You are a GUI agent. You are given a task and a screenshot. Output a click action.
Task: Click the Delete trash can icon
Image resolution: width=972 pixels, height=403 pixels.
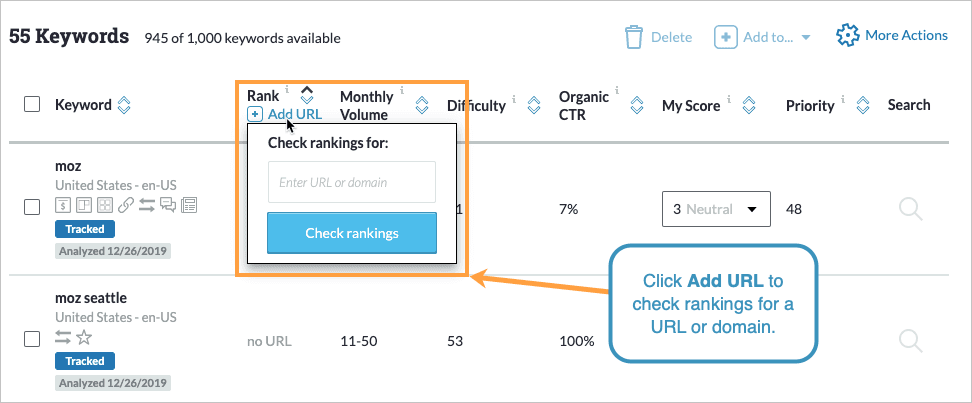[x=634, y=37]
